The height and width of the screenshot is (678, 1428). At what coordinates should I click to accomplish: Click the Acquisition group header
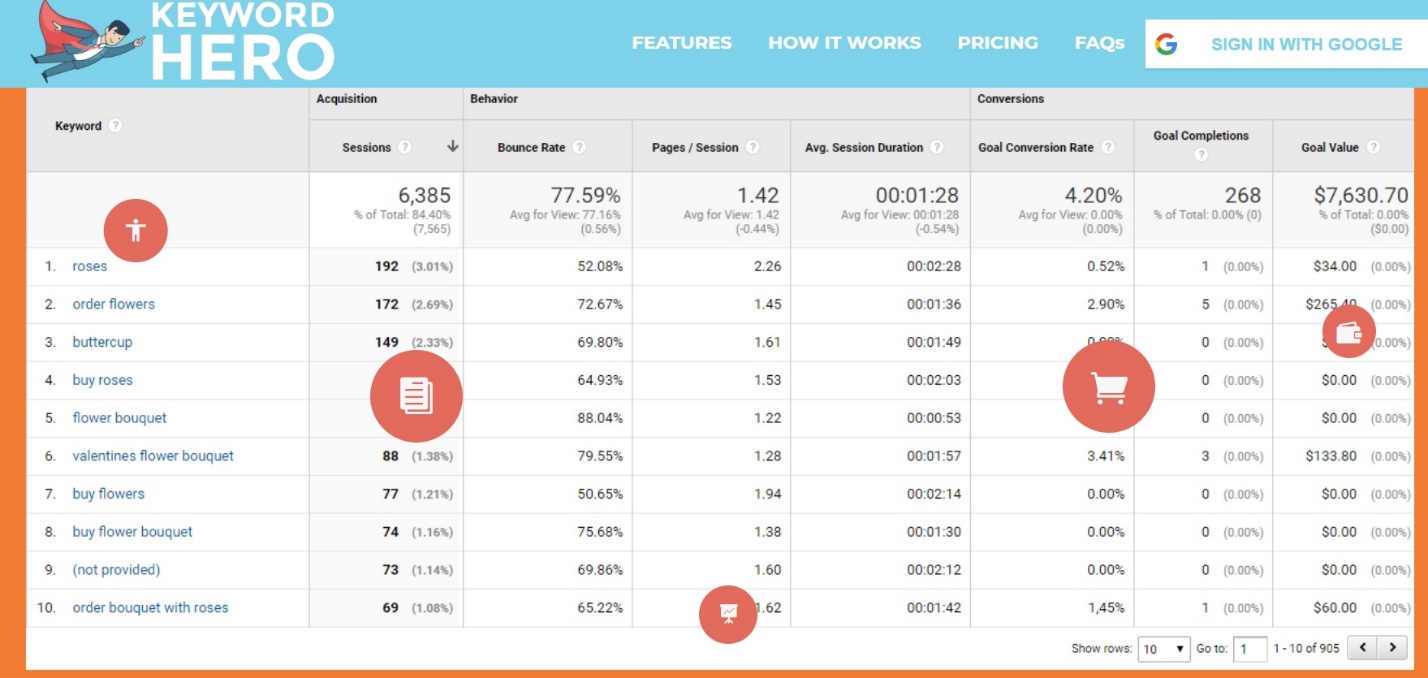(x=346, y=99)
